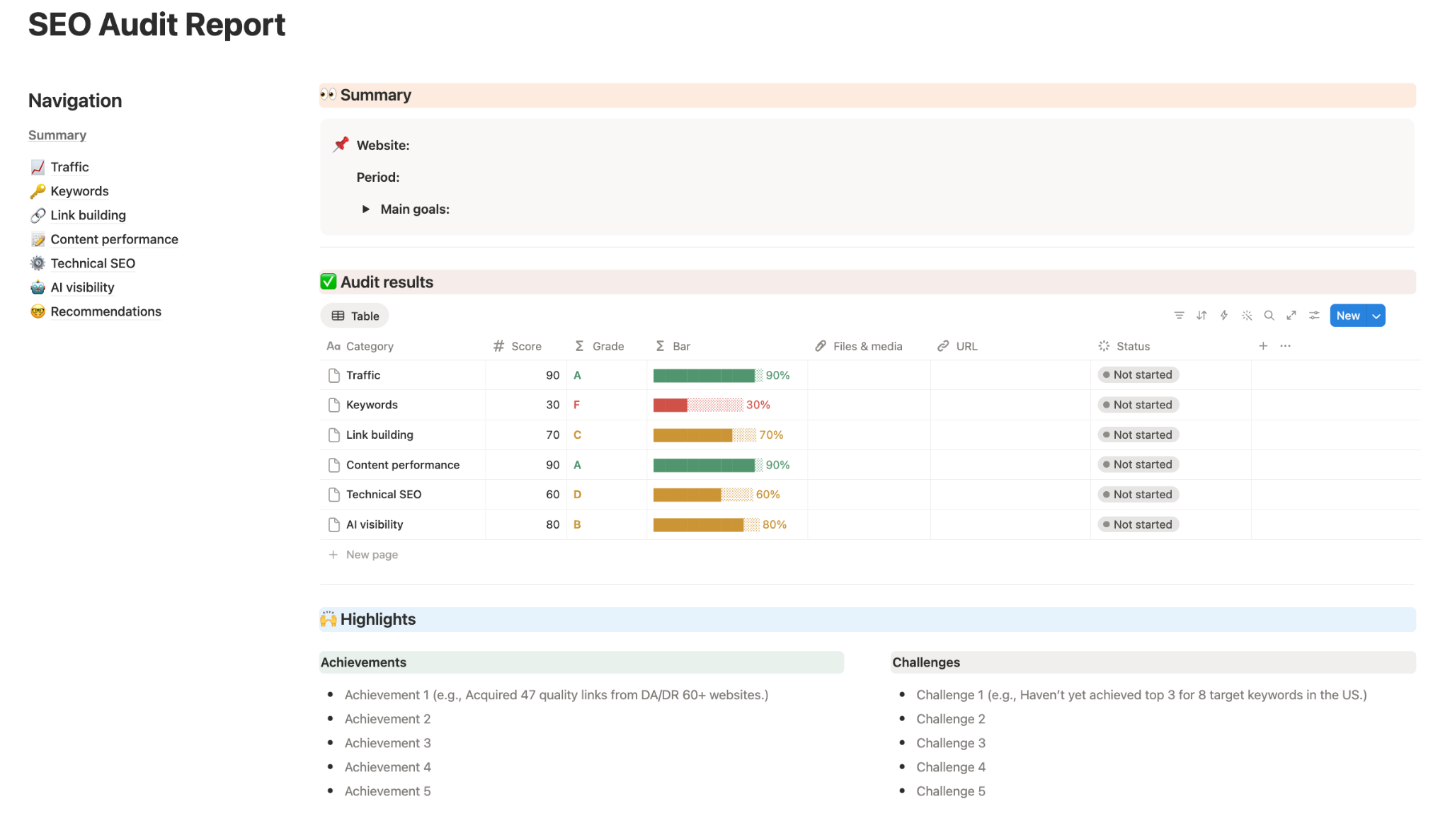Click Technical SEO grade D cell
The width and height of the screenshot is (1450, 840).
coord(607,495)
